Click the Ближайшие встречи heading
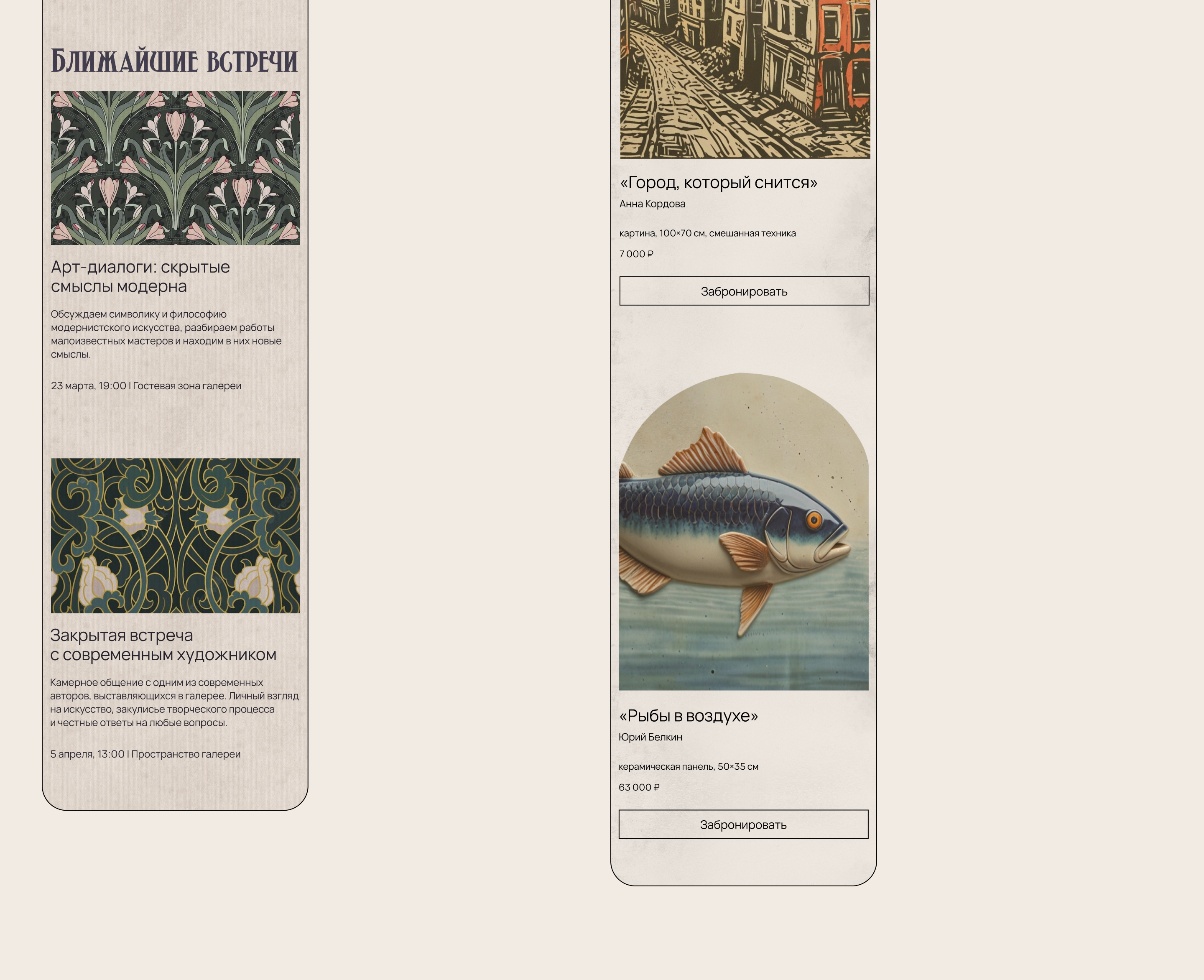Screen dimensions: 1204x980 (174, 61)
